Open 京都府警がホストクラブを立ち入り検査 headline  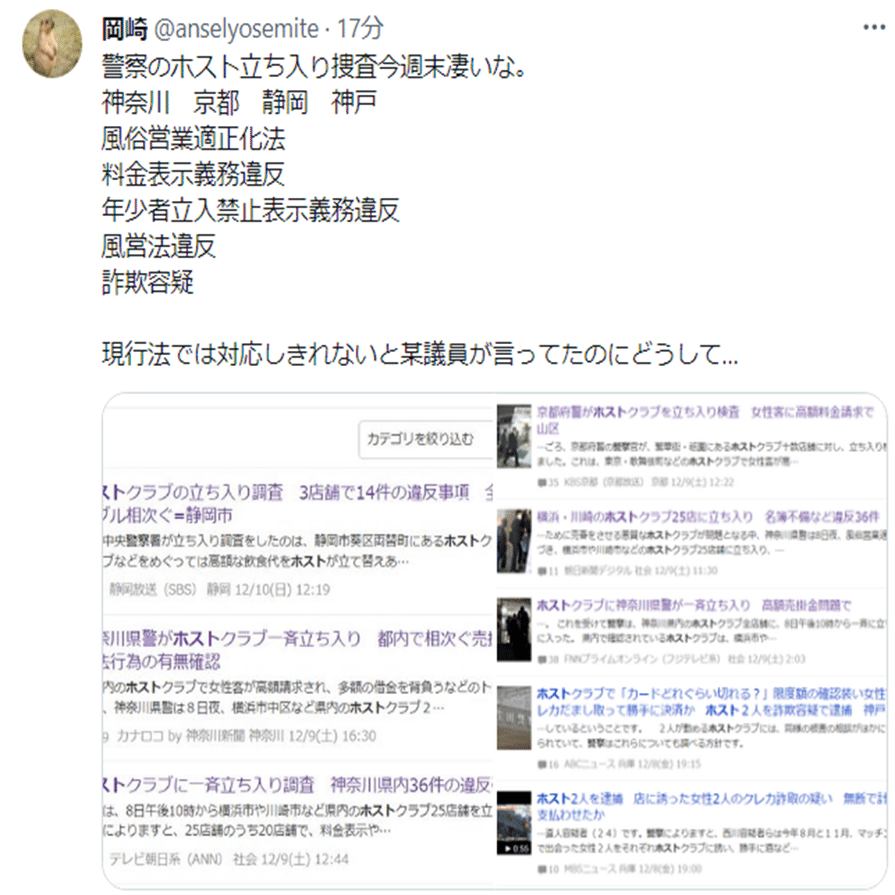coord(705,420)
